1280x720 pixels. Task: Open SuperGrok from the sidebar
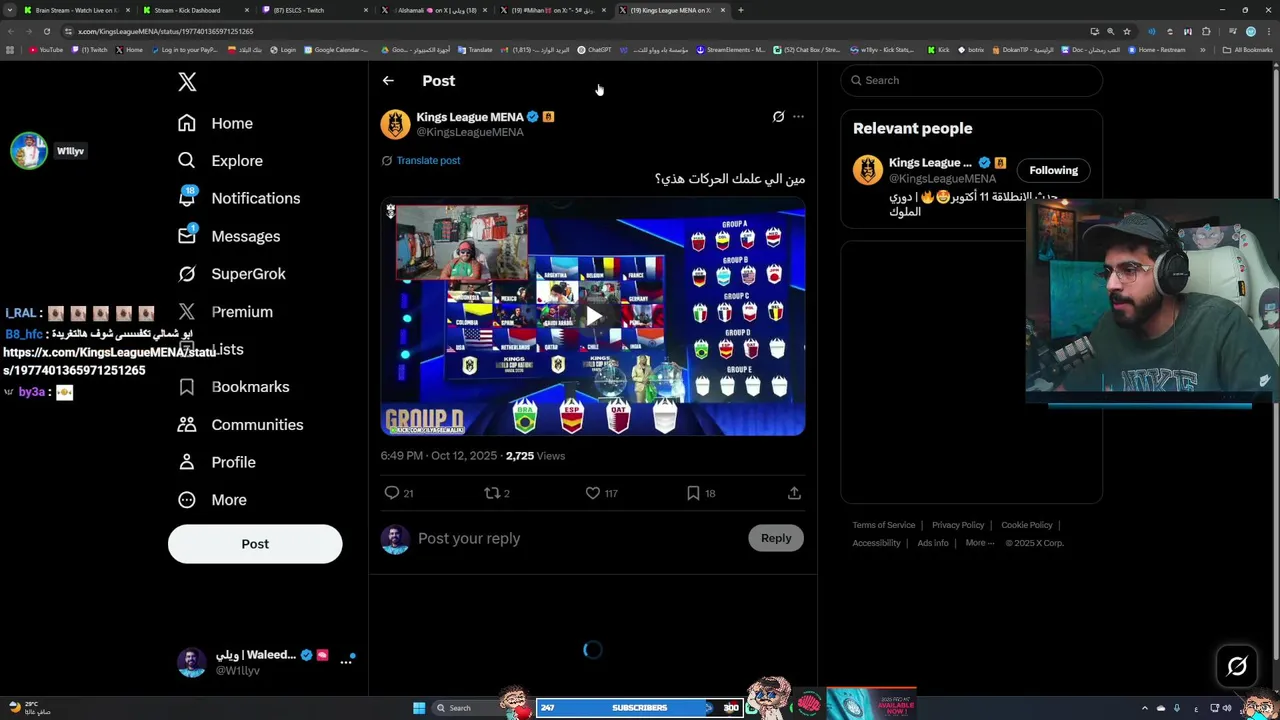[231, 274]
